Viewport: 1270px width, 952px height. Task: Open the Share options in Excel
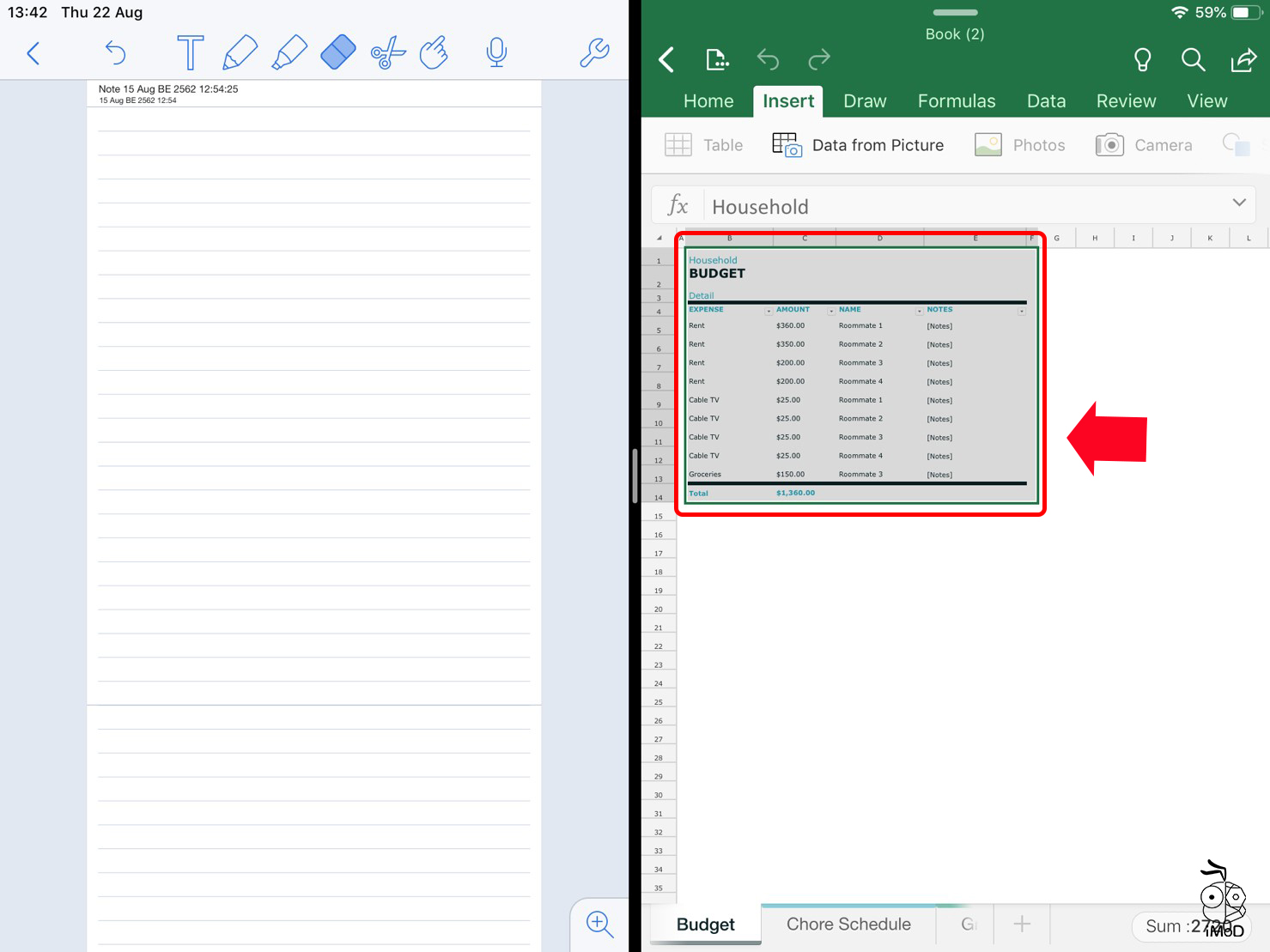(1243, 59)
